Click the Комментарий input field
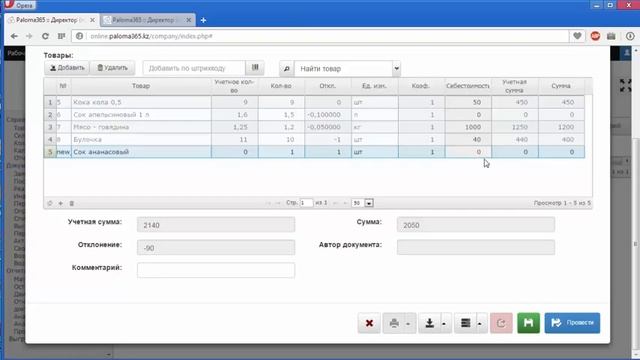The width and height of the screenshot is (640, 360). [216, 270]
